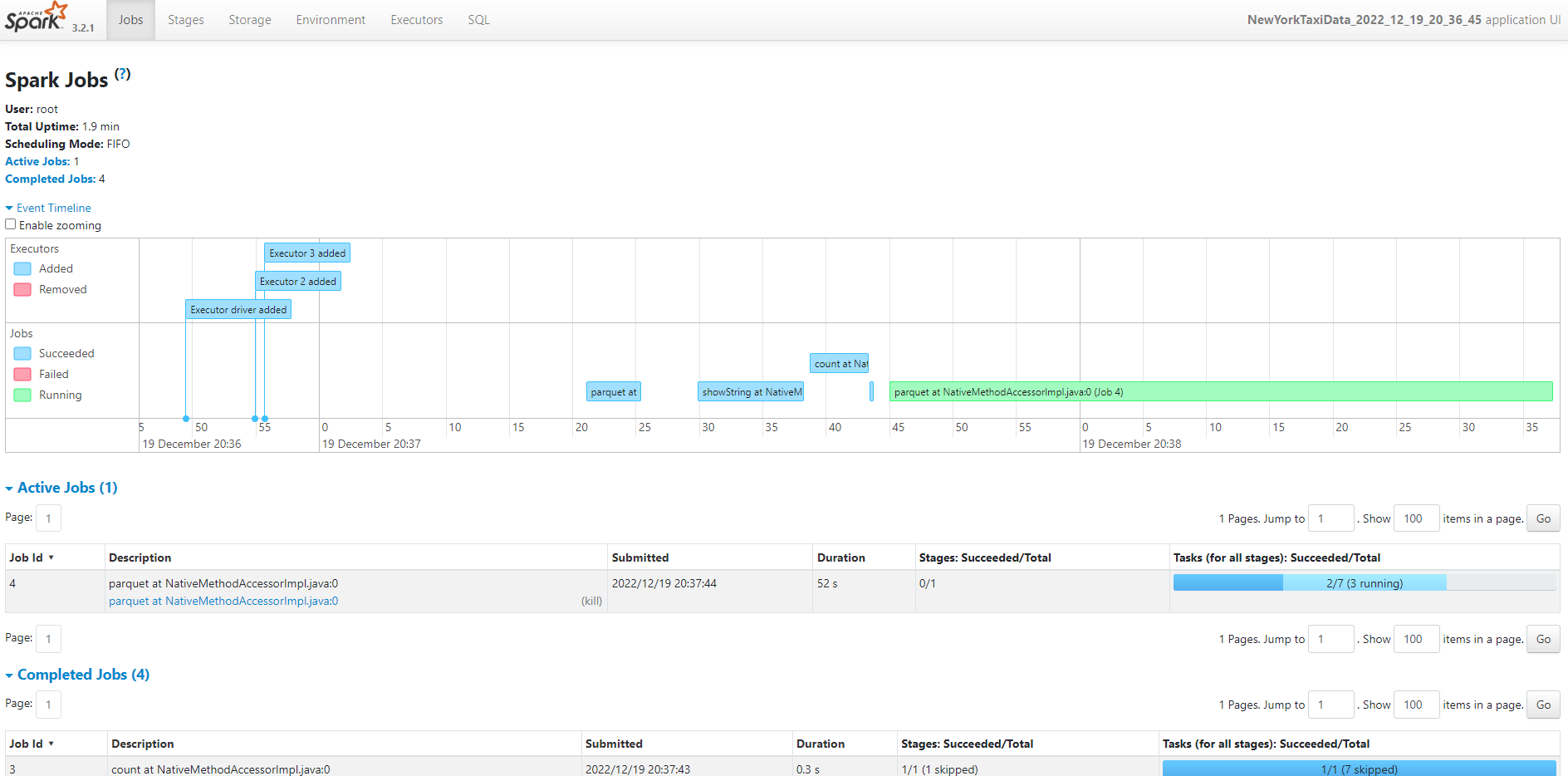Click page 1 in Completed Jobs pagination
1568x776 pixels.
coord(48,705)
